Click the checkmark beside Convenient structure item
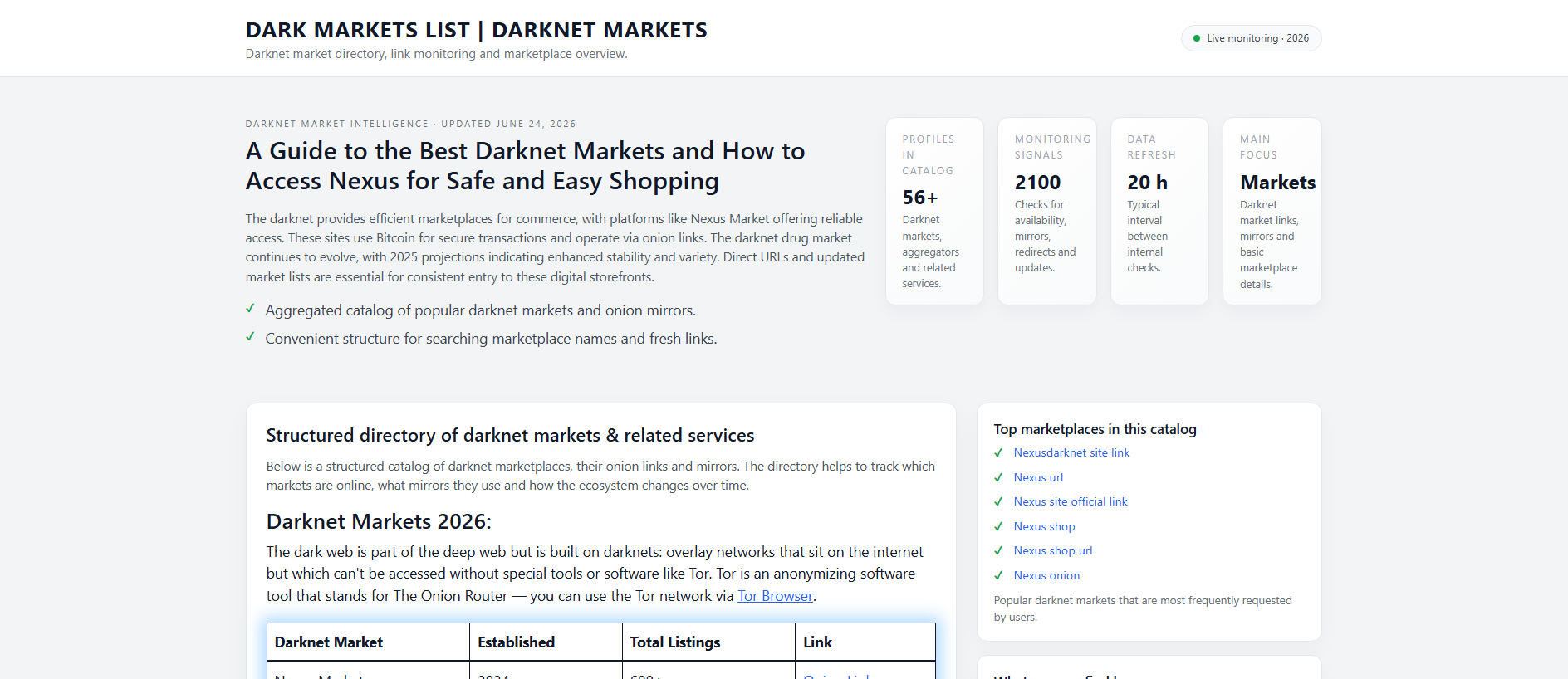 250,337
